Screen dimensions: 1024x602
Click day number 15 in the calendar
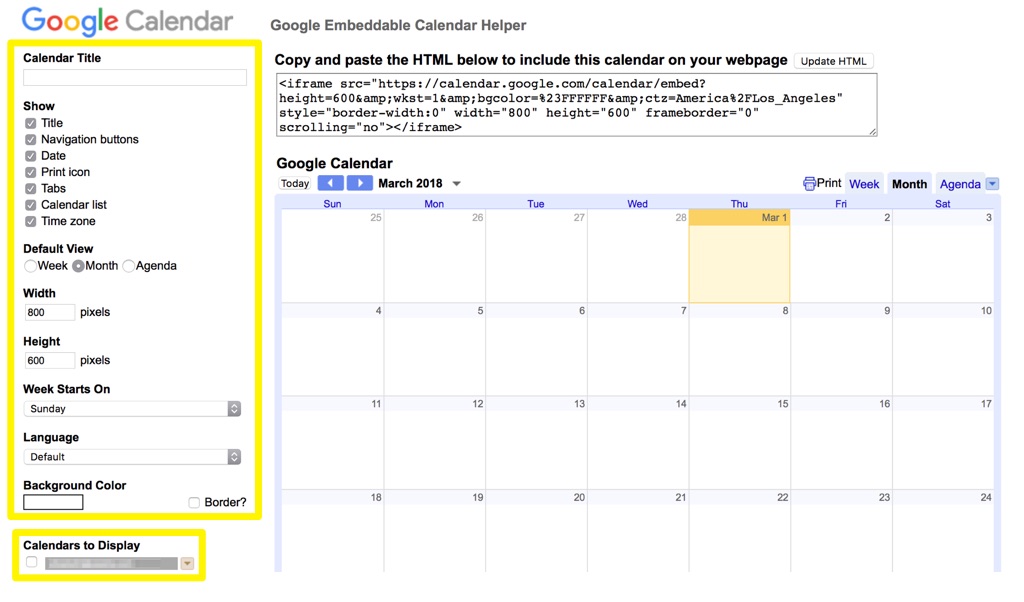pyautogui.click(x=782, y=404)
